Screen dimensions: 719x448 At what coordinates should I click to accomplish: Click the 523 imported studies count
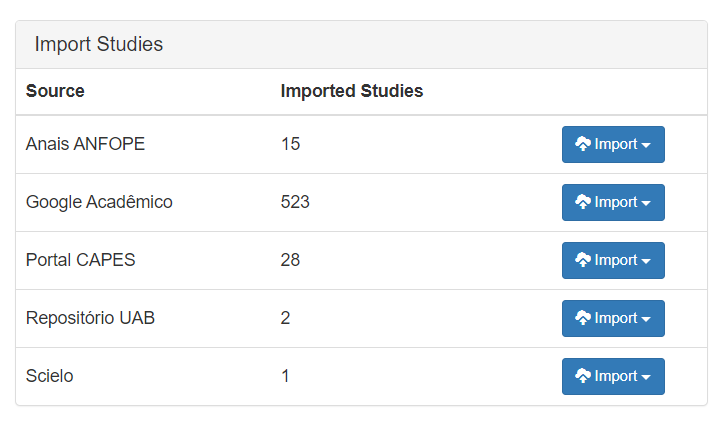(x=295, y=202)
